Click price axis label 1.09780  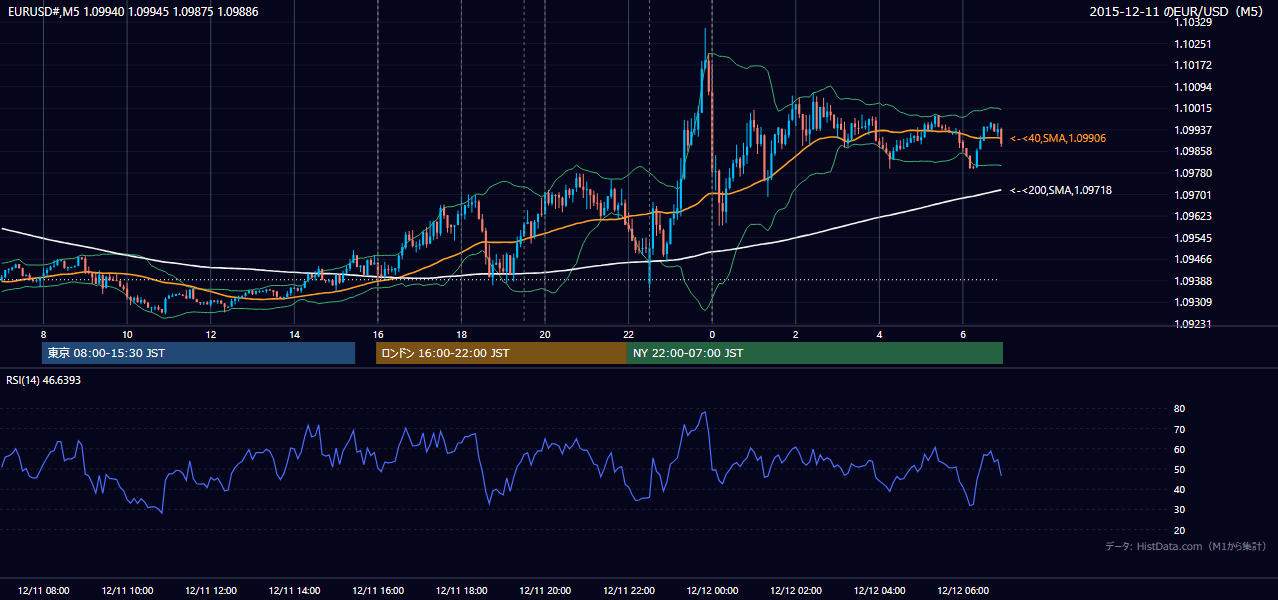tap(1194, 173)
